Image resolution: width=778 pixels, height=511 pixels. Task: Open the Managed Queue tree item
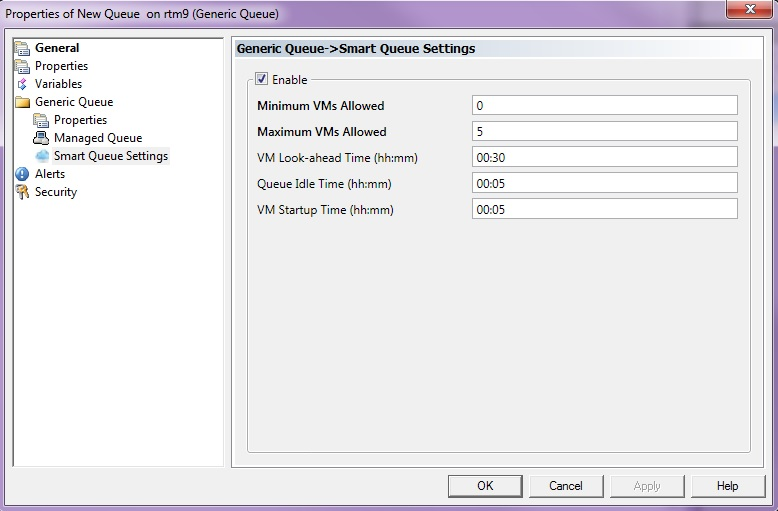click(97, 138)
